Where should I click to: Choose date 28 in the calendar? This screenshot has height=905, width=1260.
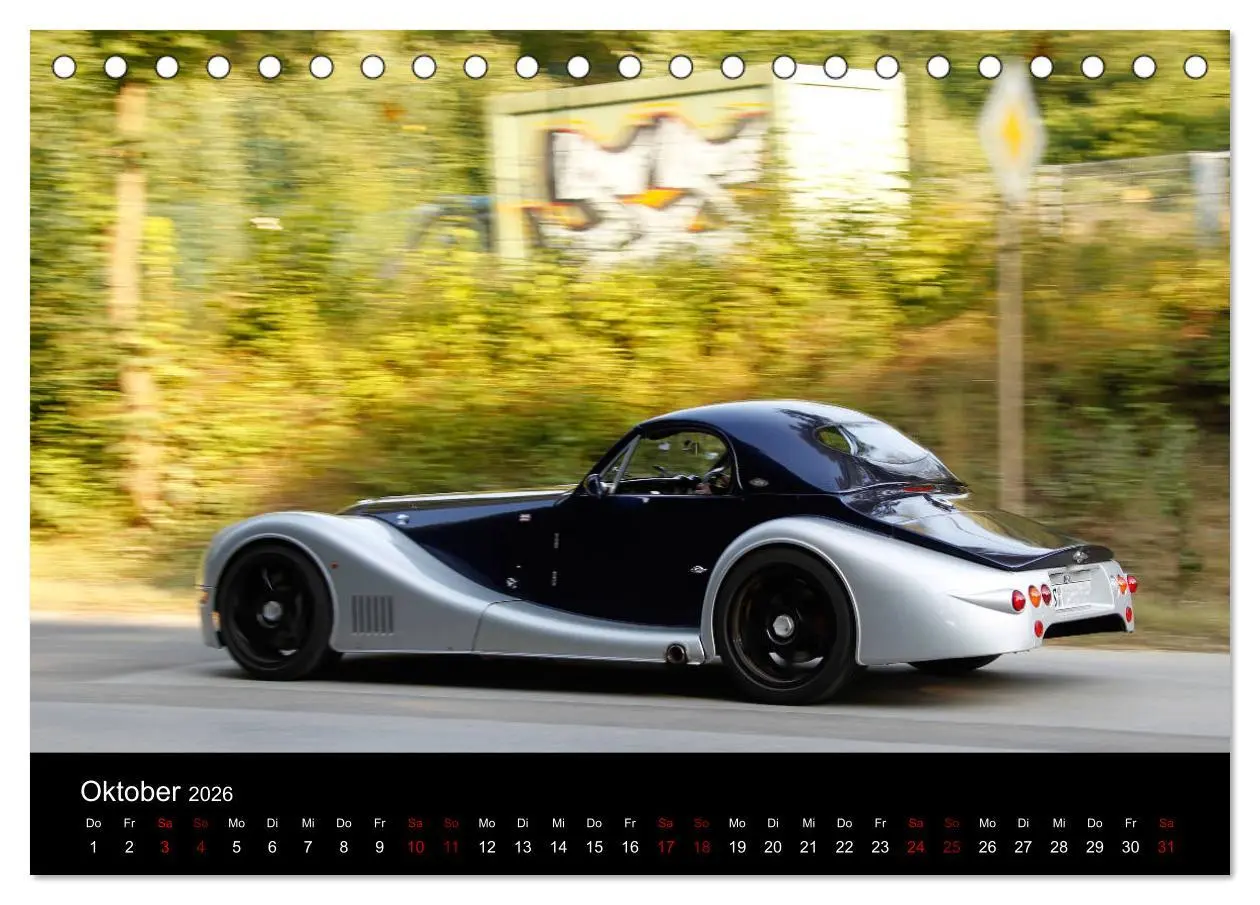tap(1059, 847)
